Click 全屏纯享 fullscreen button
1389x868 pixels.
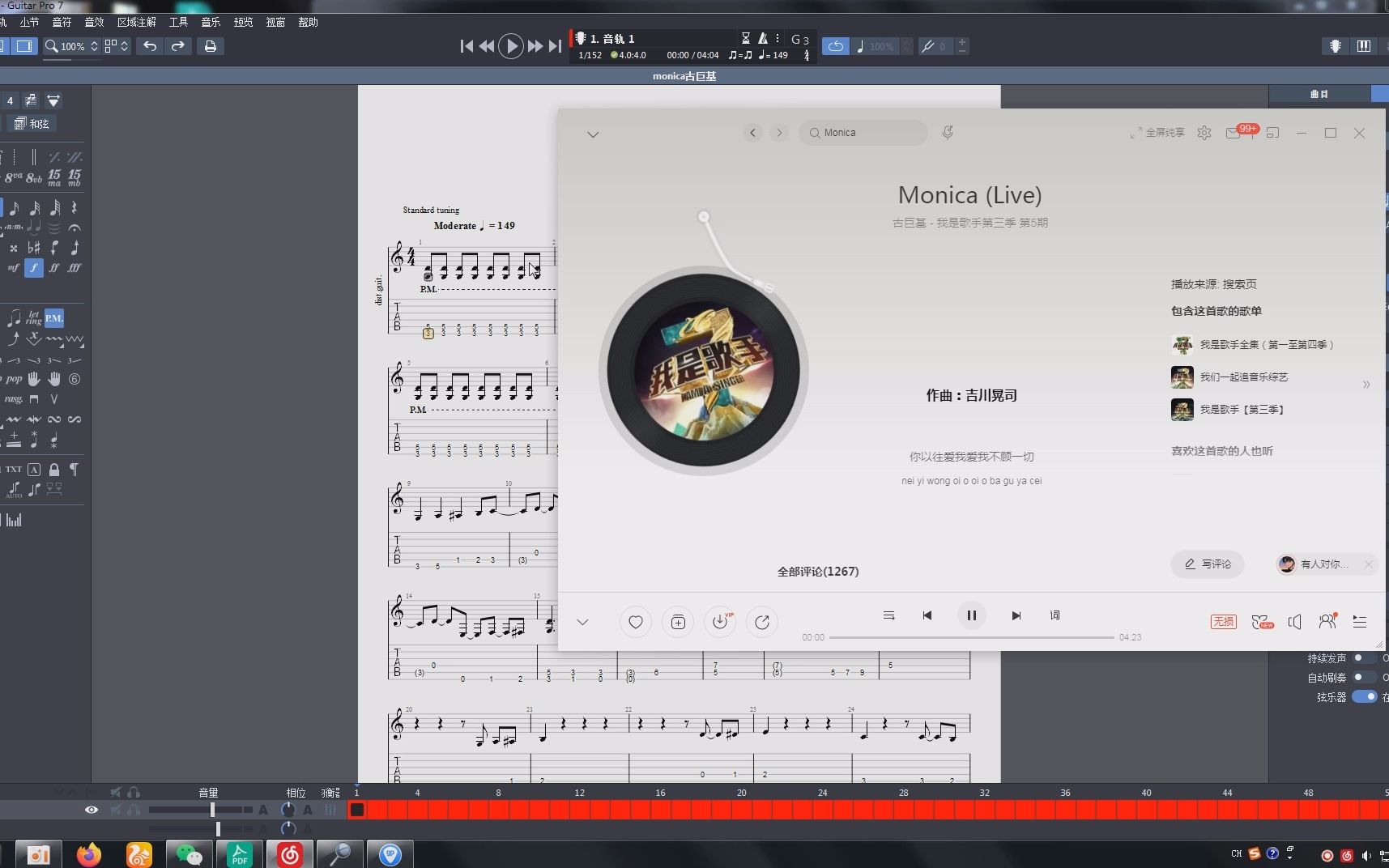tap(1157, 133)
